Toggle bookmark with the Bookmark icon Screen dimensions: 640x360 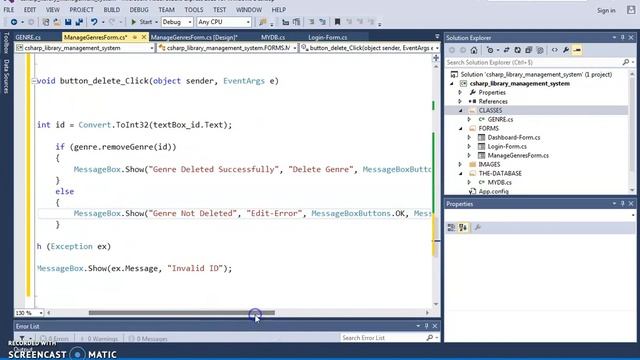[337, 22]
